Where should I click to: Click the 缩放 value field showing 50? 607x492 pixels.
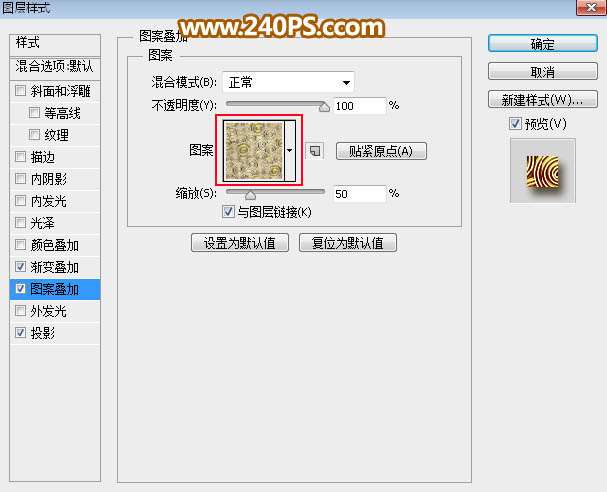point(360,194)
